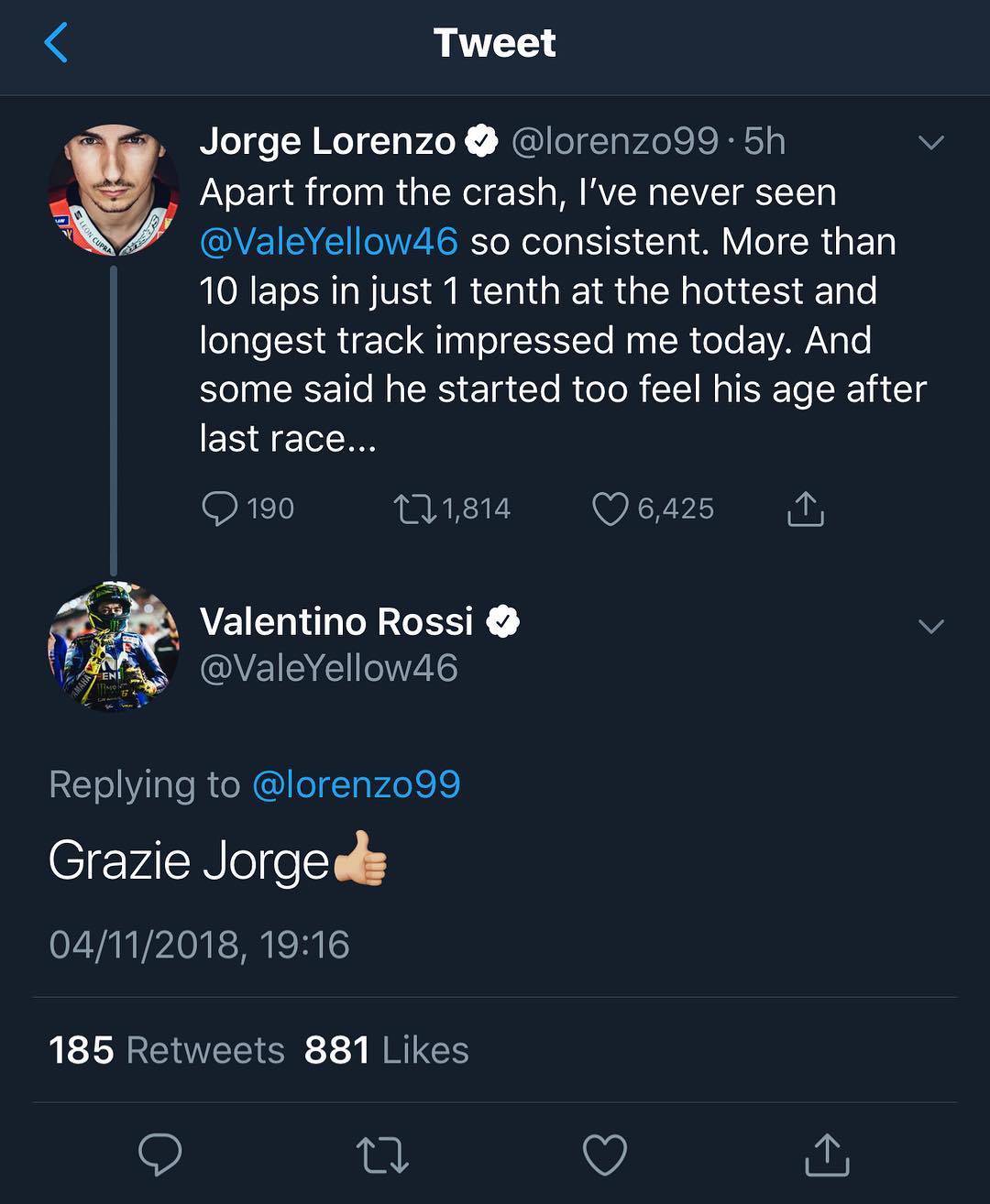Open Valentino Rossi's profile picture
The height and width of the screenshot is (1204, 990).
(114, 647)
